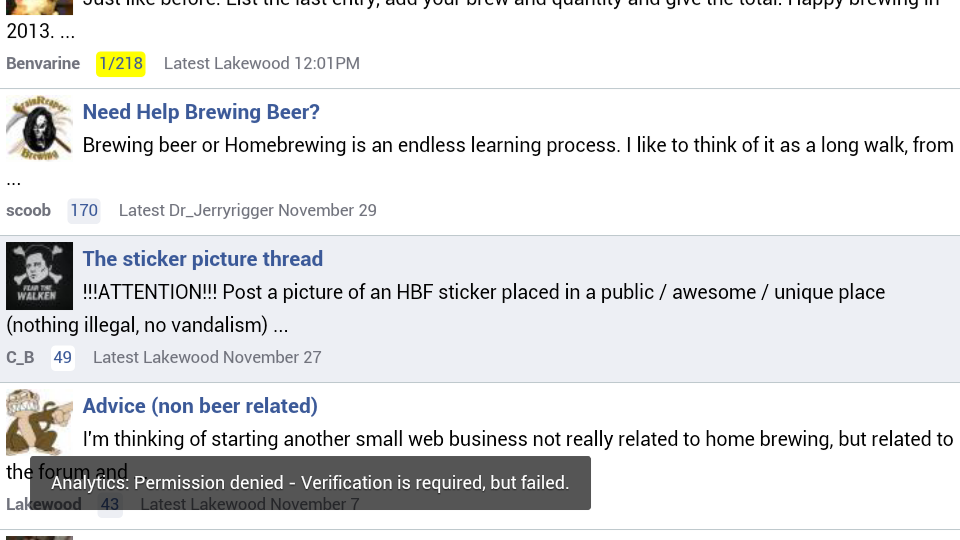Image resolution: width=960 pixels, height=540 pixels.
Task: Open 'Advice (non beer related)' thread
Action: coord(200,406)
